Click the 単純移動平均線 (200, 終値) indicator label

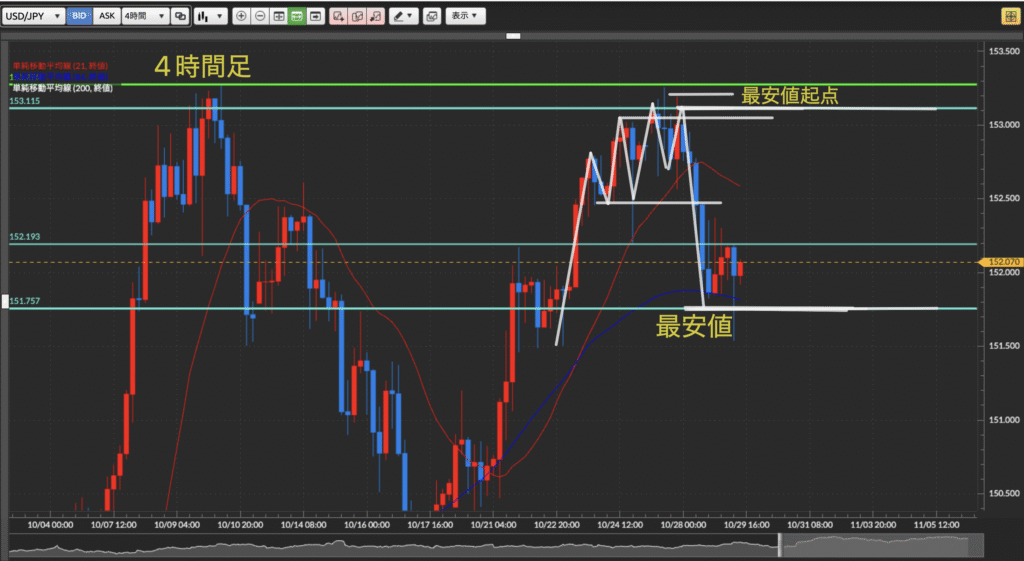click(62, 88)
